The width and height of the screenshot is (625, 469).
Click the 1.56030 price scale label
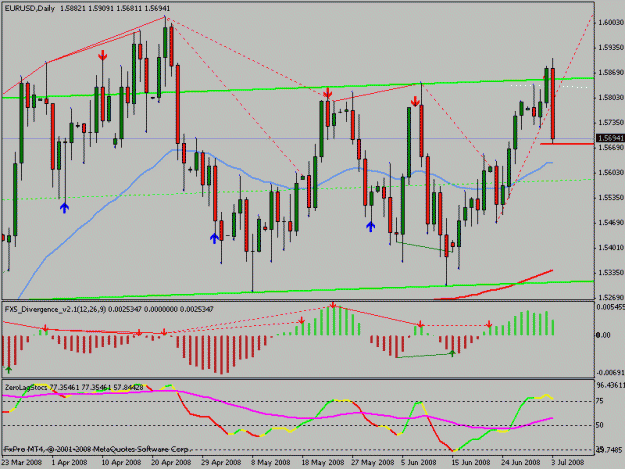click(x=611, y=173)
